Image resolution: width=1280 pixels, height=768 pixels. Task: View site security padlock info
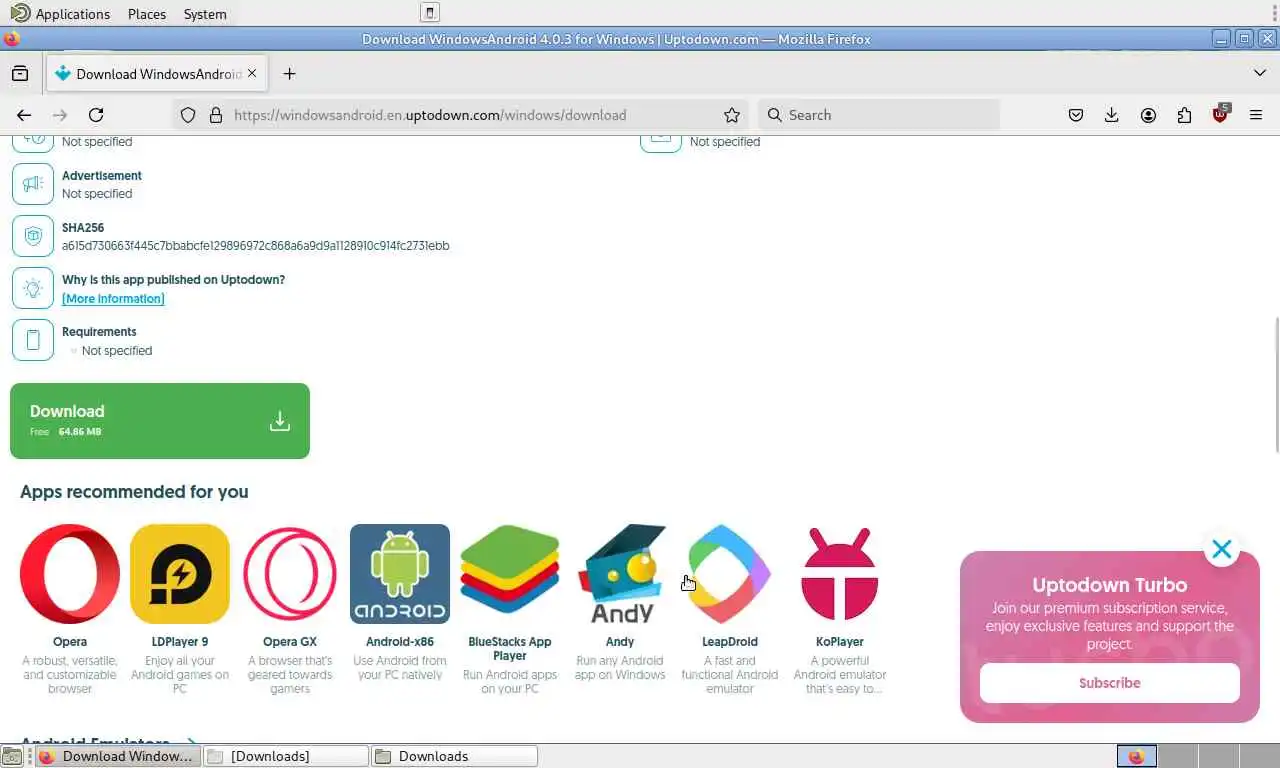tap(215, 115)
